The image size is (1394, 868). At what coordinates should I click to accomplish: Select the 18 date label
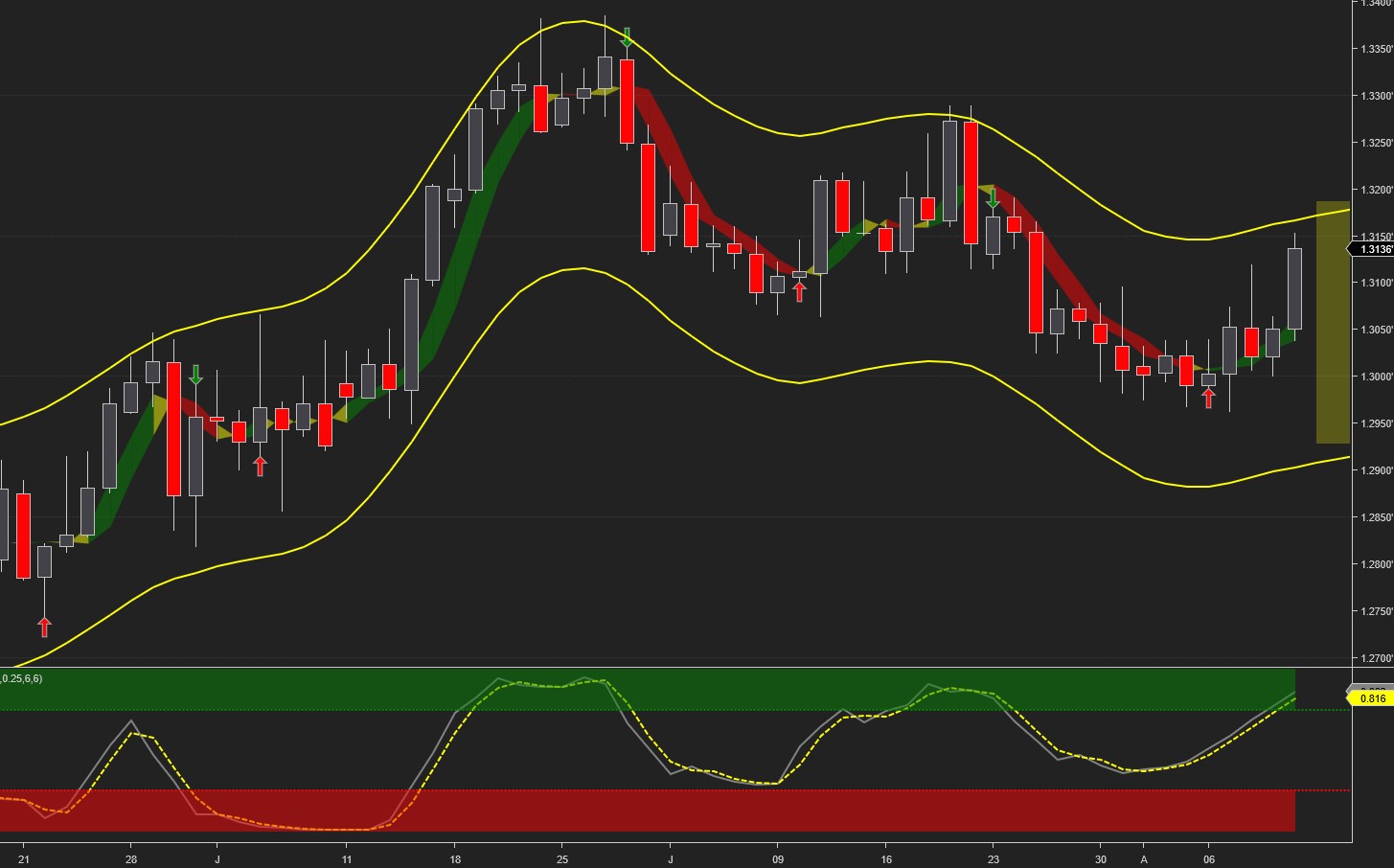(455, 859)
